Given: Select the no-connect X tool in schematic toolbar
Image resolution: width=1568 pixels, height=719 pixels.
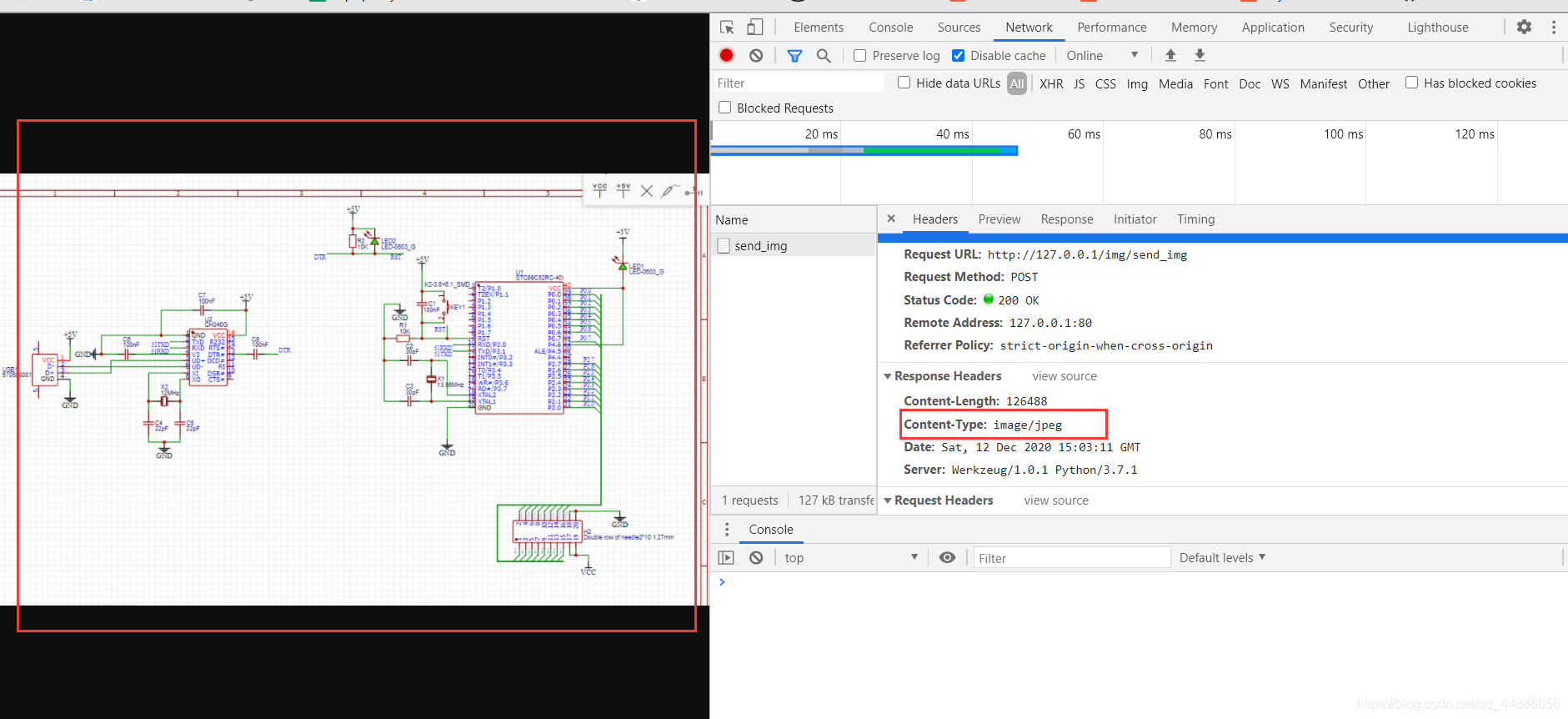Looking at the screenshot, I should (x=646, y=191).
